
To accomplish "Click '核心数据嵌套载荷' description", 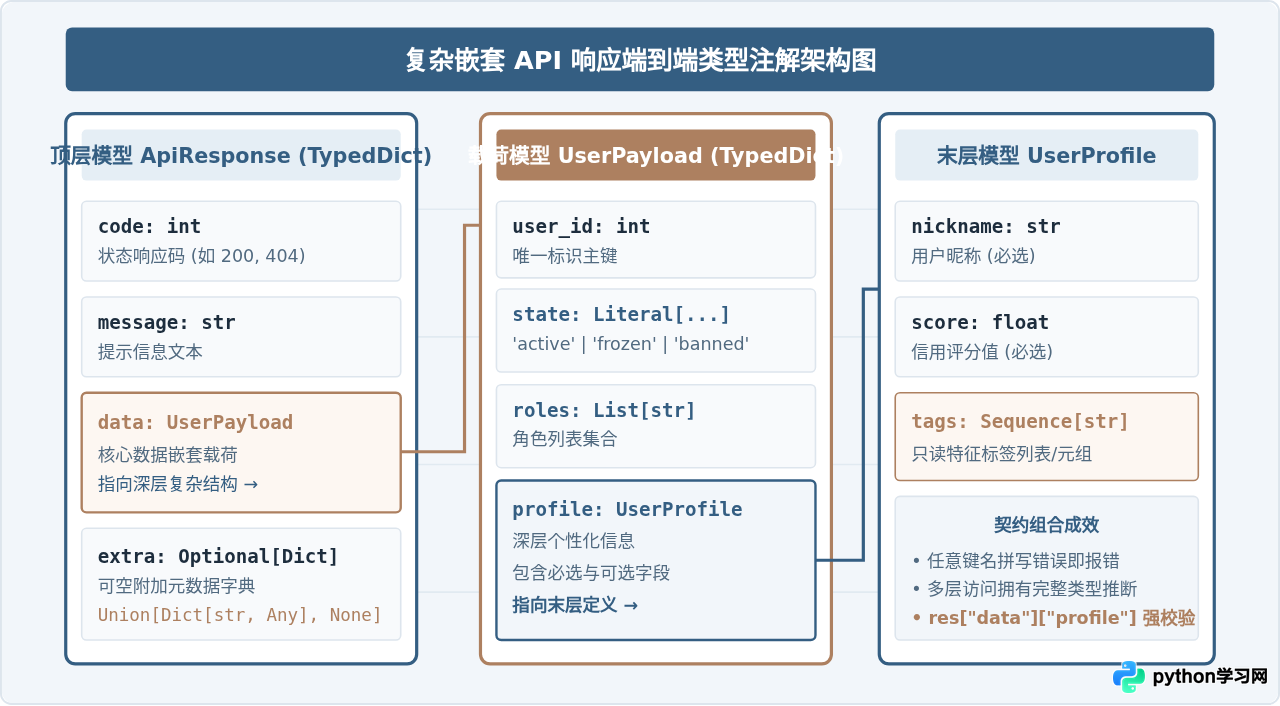I will point(167,455).
